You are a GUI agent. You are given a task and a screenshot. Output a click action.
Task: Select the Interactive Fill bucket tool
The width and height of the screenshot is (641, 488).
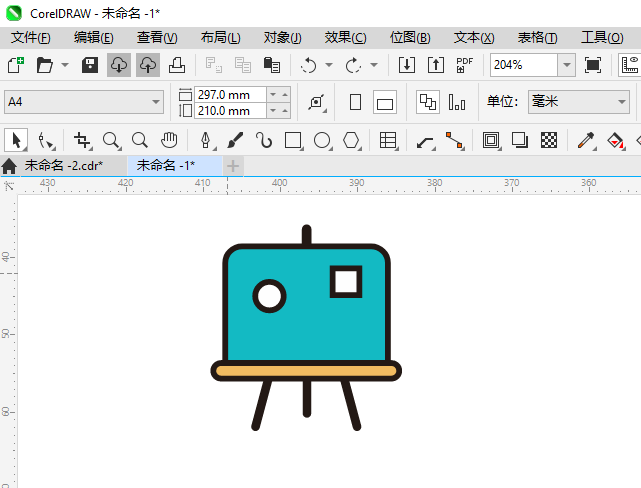pos(616,141)
